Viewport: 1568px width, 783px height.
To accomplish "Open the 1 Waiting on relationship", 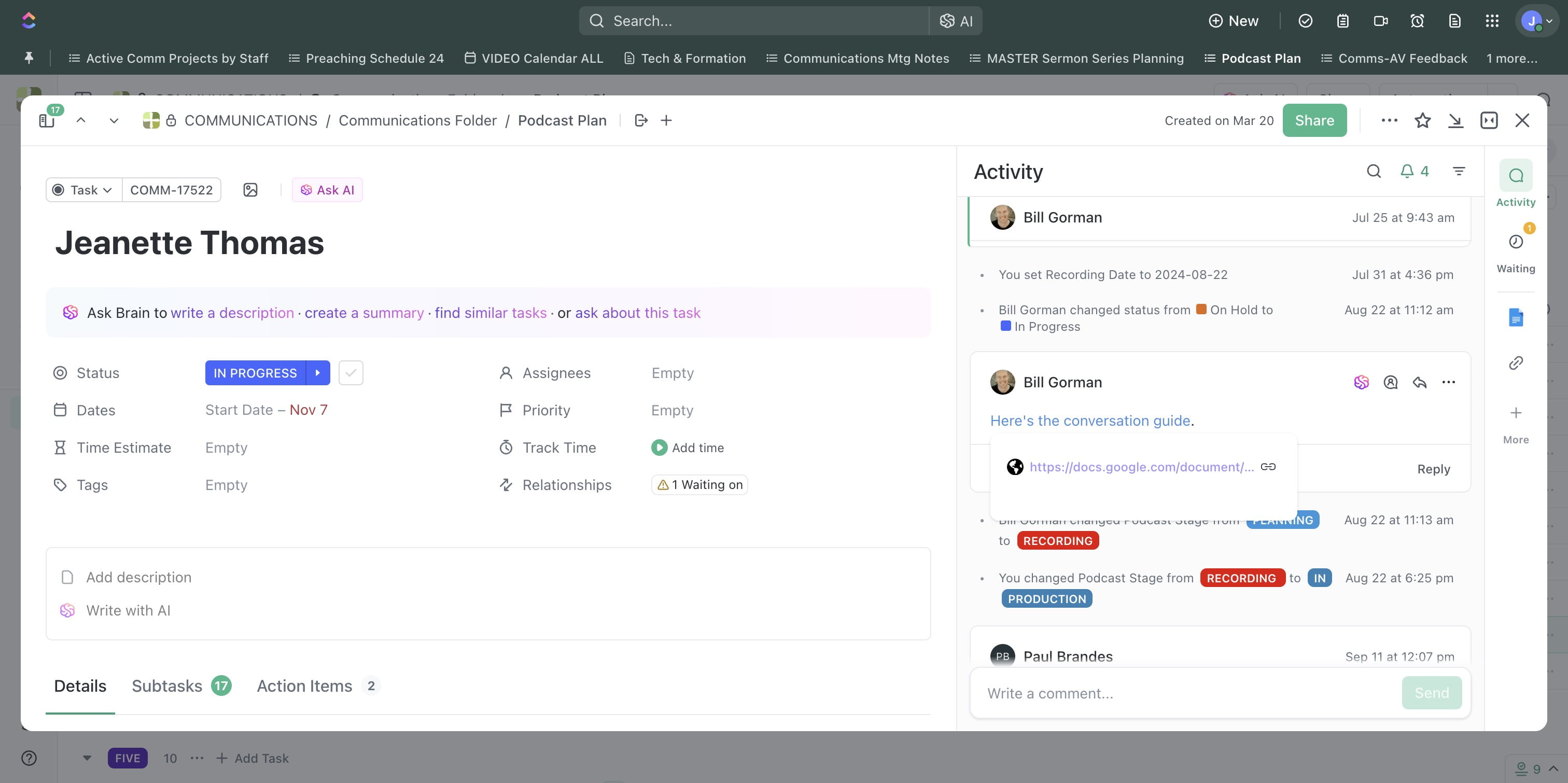I will tap(699, 485).
